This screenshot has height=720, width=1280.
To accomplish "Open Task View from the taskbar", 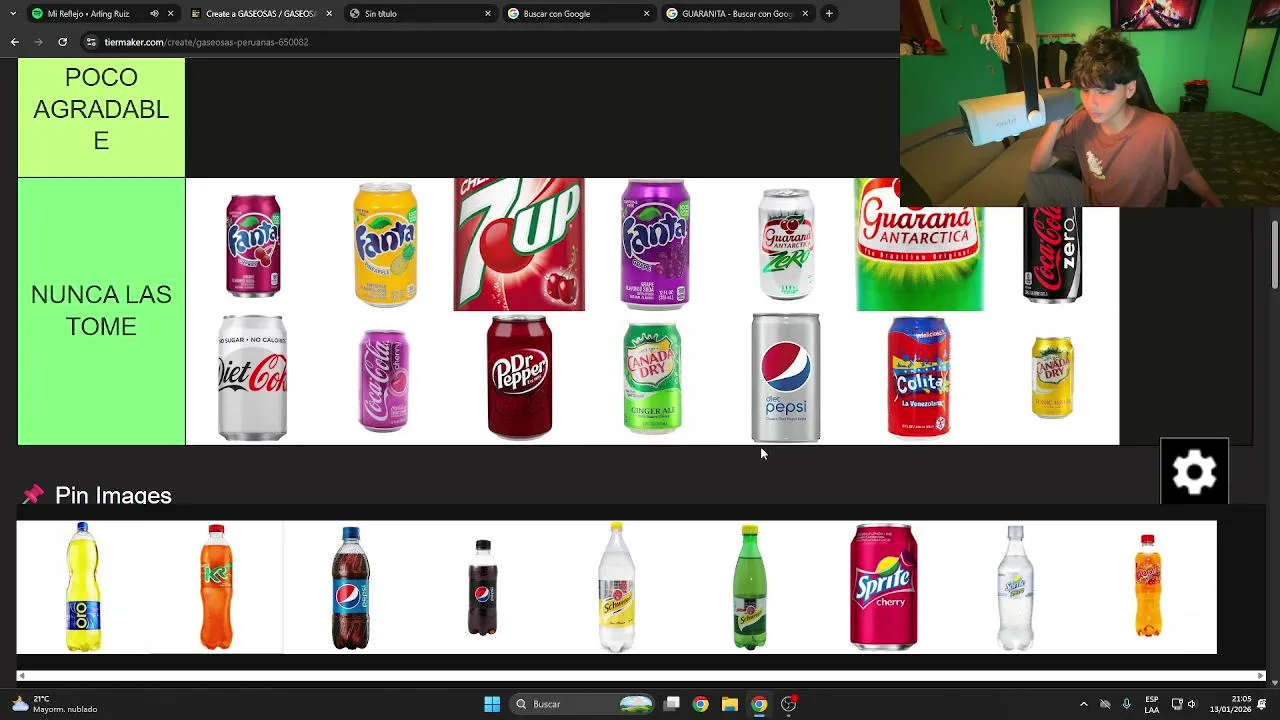I will pos(672,704).
